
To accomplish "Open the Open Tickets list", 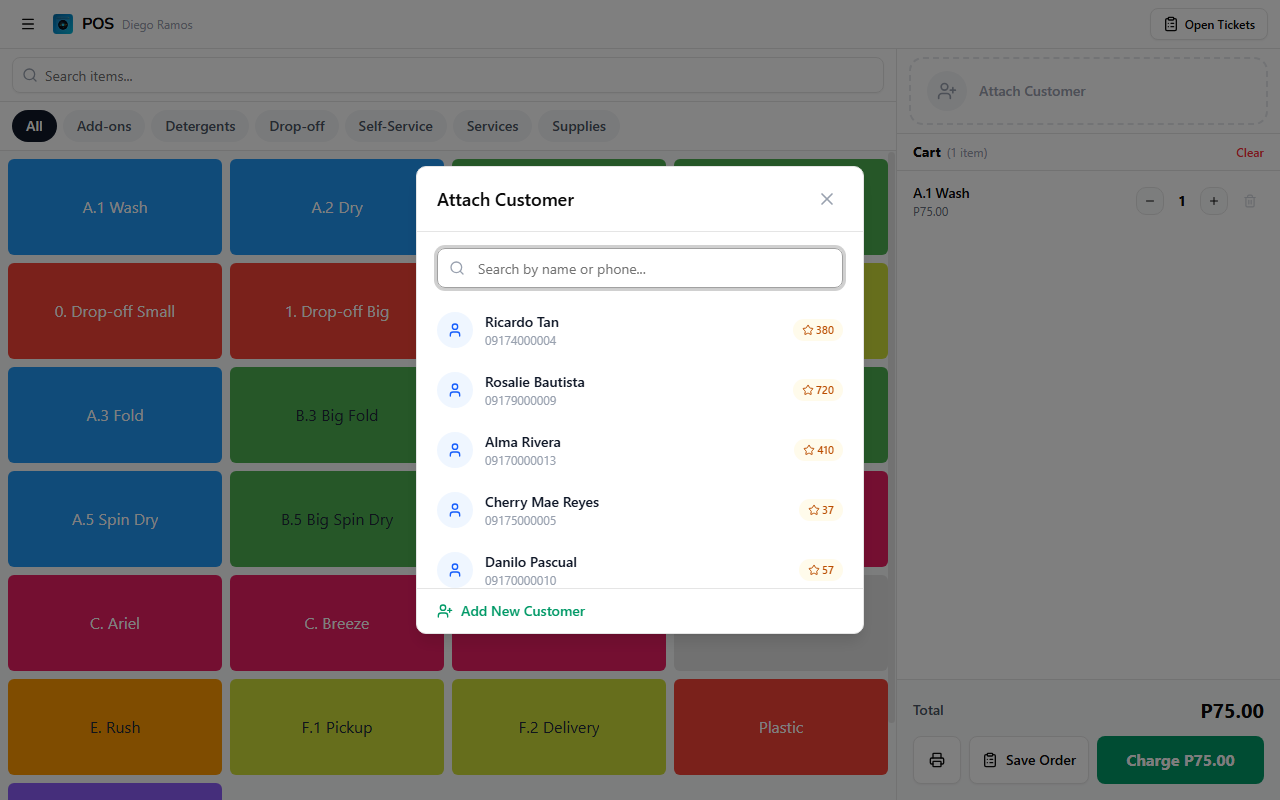I will pos(1209,24).
